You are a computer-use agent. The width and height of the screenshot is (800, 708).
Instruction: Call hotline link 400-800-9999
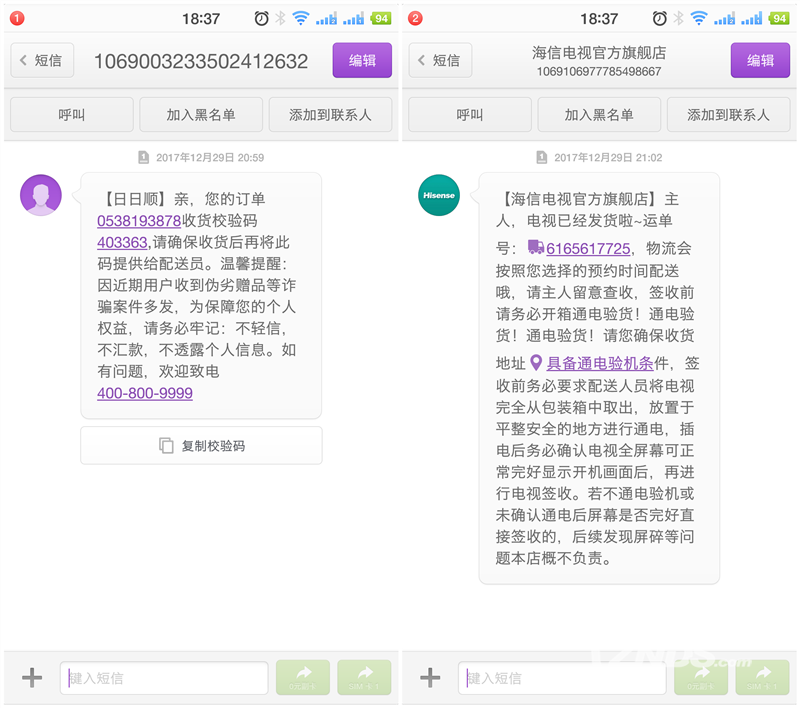pyautogui.click(x=145, y=393)
